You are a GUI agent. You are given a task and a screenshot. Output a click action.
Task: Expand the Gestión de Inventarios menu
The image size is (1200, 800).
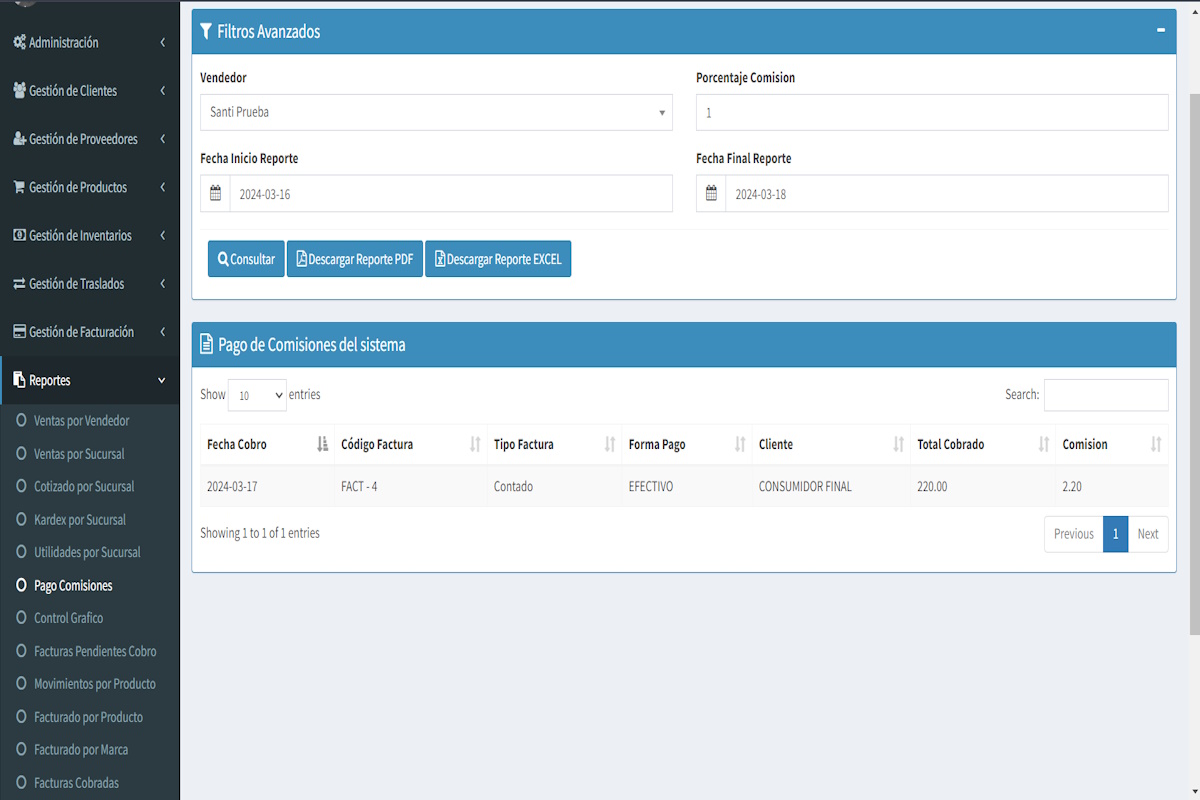[90, 236]
